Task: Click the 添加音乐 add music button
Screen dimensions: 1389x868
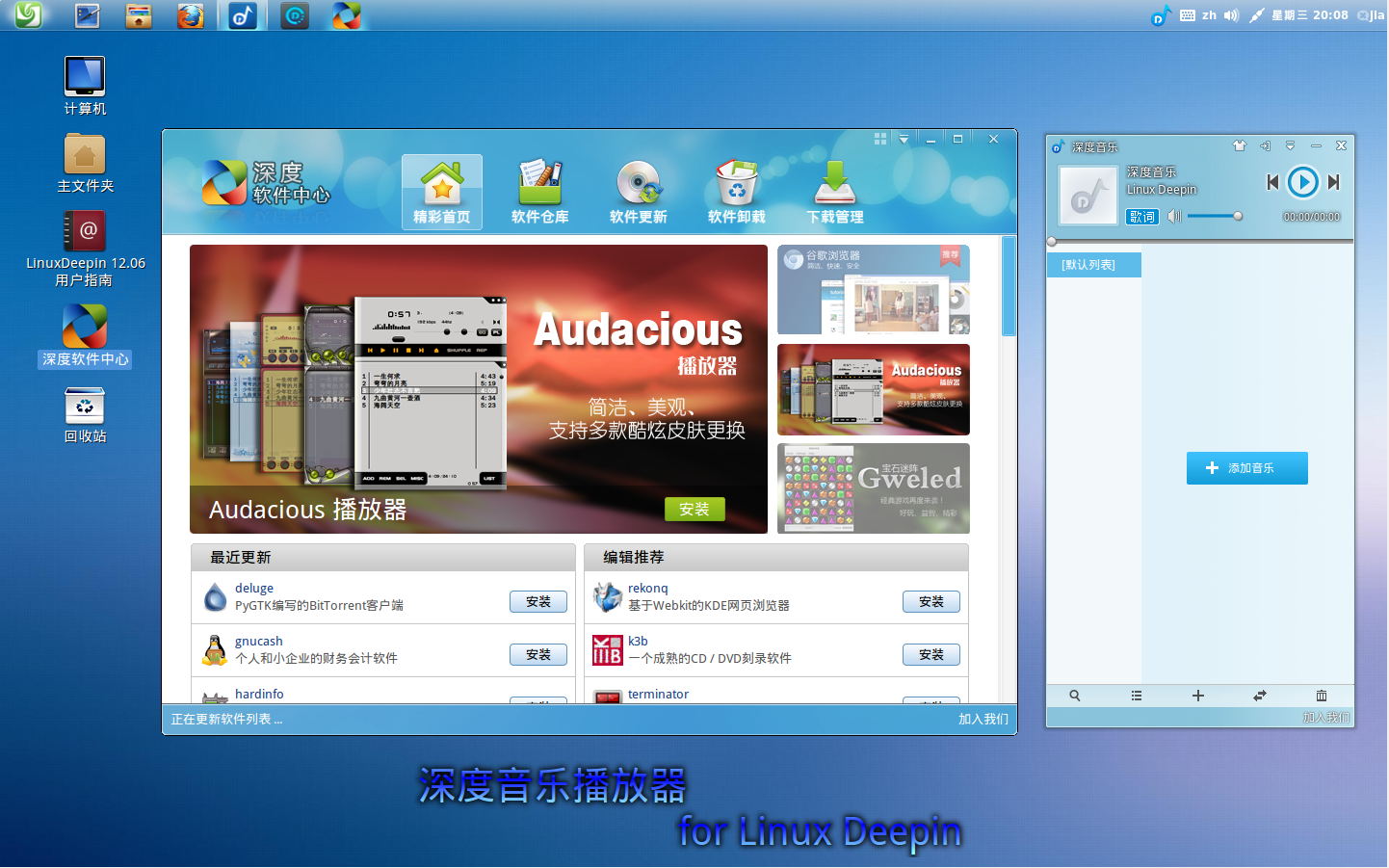Action: click(1247, 468)
